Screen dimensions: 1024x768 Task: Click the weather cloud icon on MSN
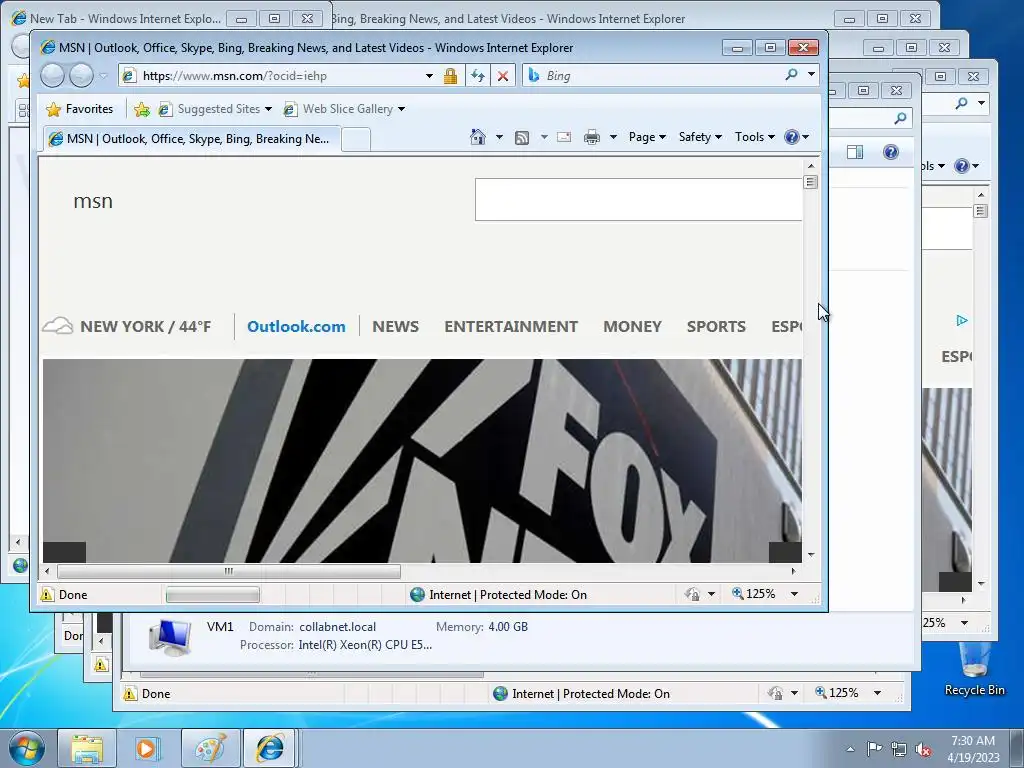point(57,325)
